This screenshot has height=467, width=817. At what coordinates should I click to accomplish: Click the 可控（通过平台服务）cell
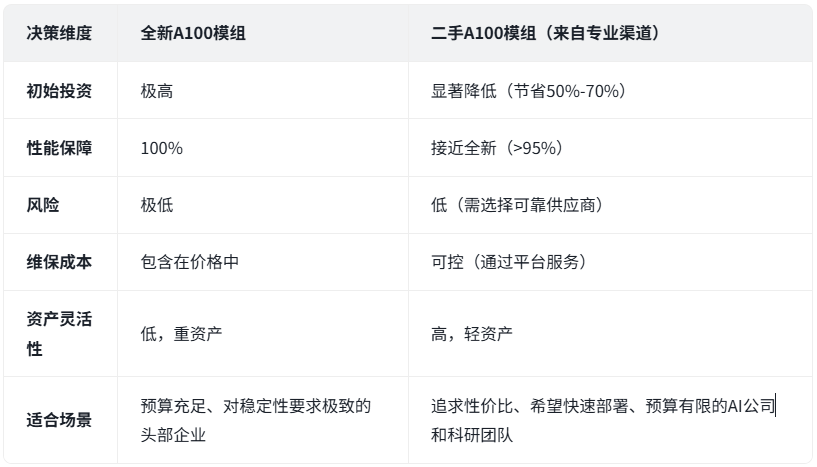point(508,262)
